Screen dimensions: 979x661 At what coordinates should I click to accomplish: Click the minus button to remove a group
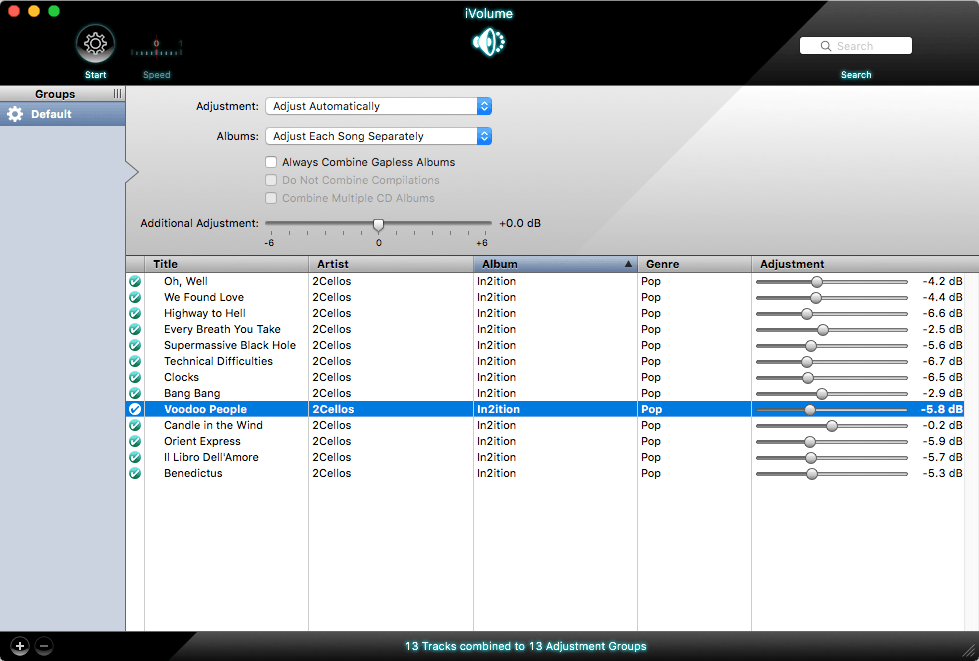44,646
